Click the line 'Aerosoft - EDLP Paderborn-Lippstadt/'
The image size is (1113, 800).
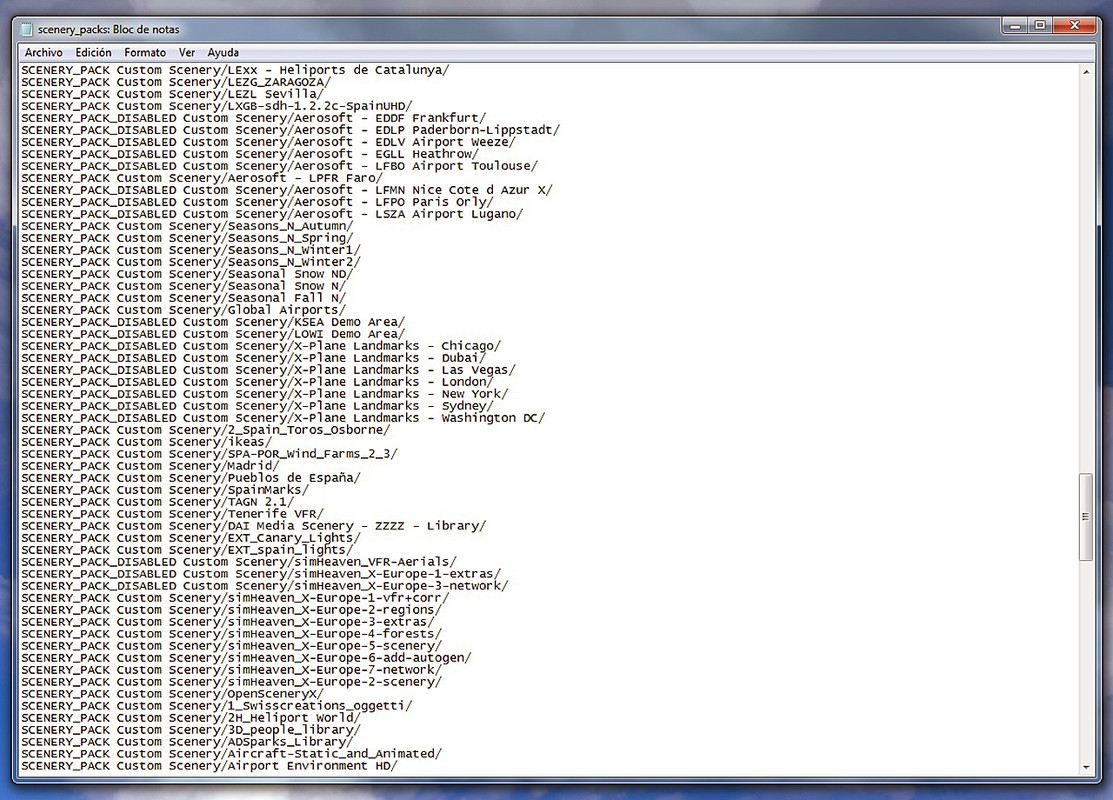coord(290,131)
